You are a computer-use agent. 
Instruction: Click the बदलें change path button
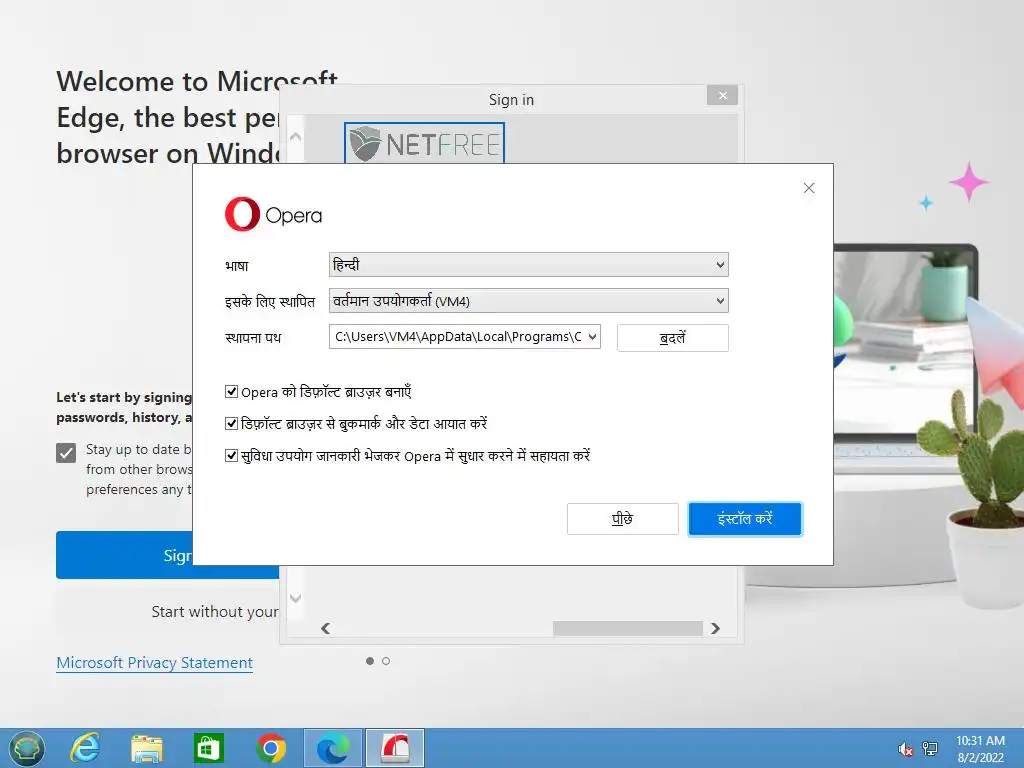pos(673,338)
